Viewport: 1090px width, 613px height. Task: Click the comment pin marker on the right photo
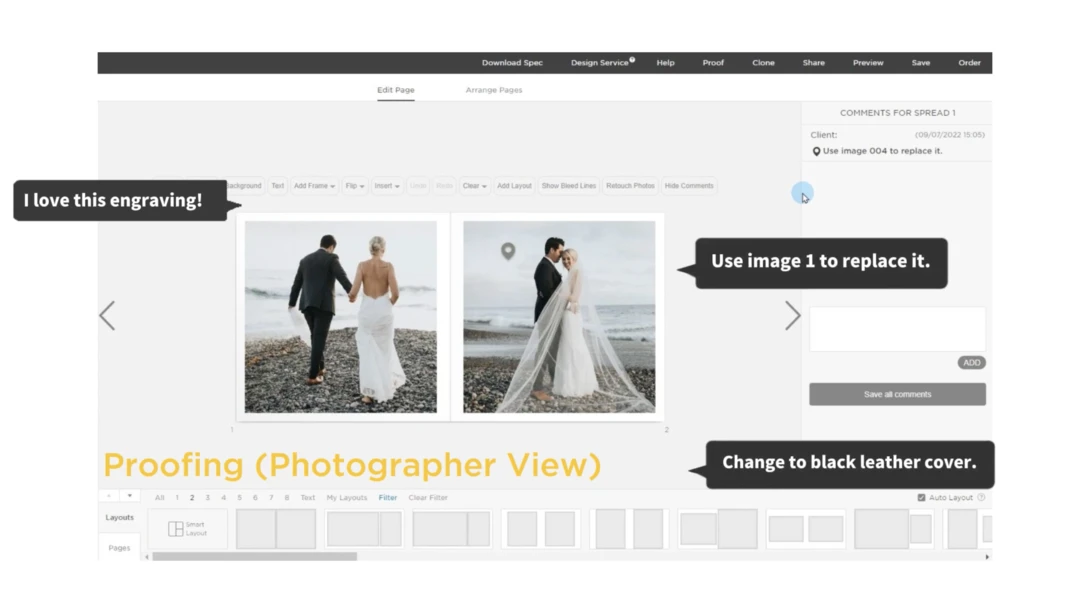pos(508,251)
